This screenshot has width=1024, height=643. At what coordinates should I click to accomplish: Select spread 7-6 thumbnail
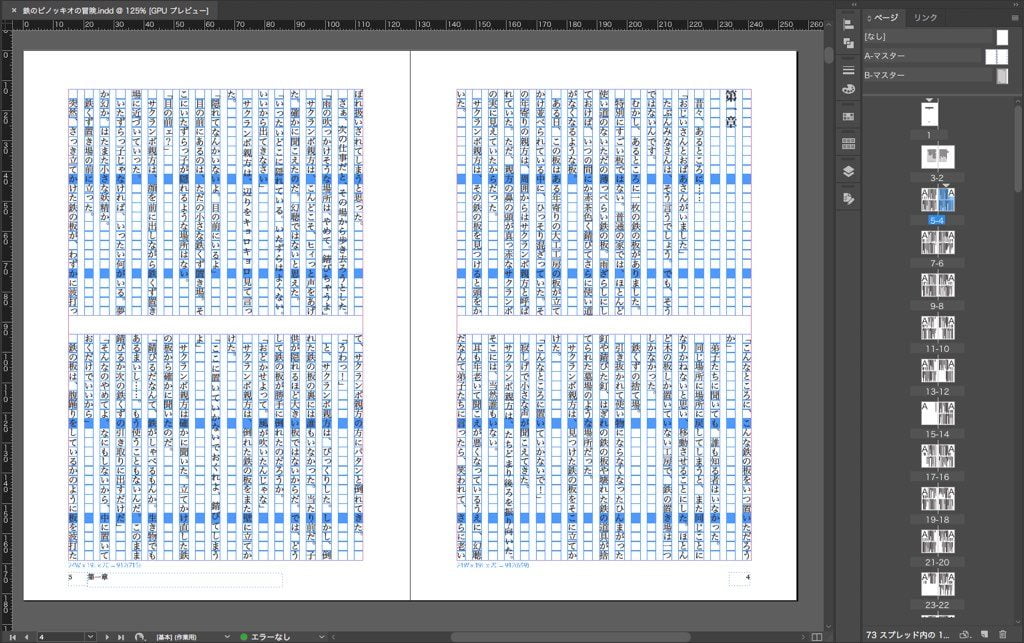point(937,242)
